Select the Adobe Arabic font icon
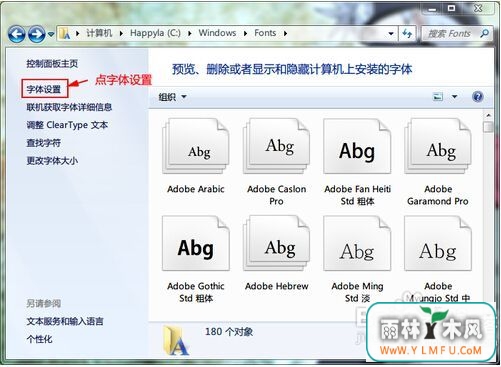Screen dimensions: 501x367 pyautogui.click(x=196, y=146)
